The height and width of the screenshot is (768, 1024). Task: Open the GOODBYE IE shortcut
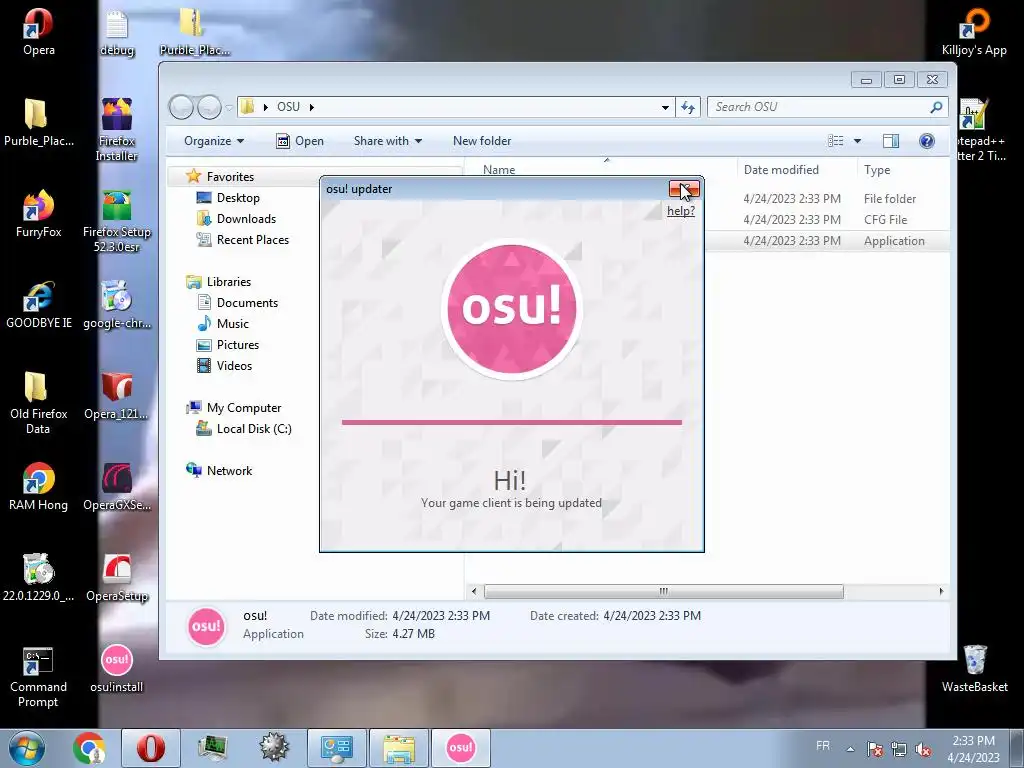tap(39, 304)
